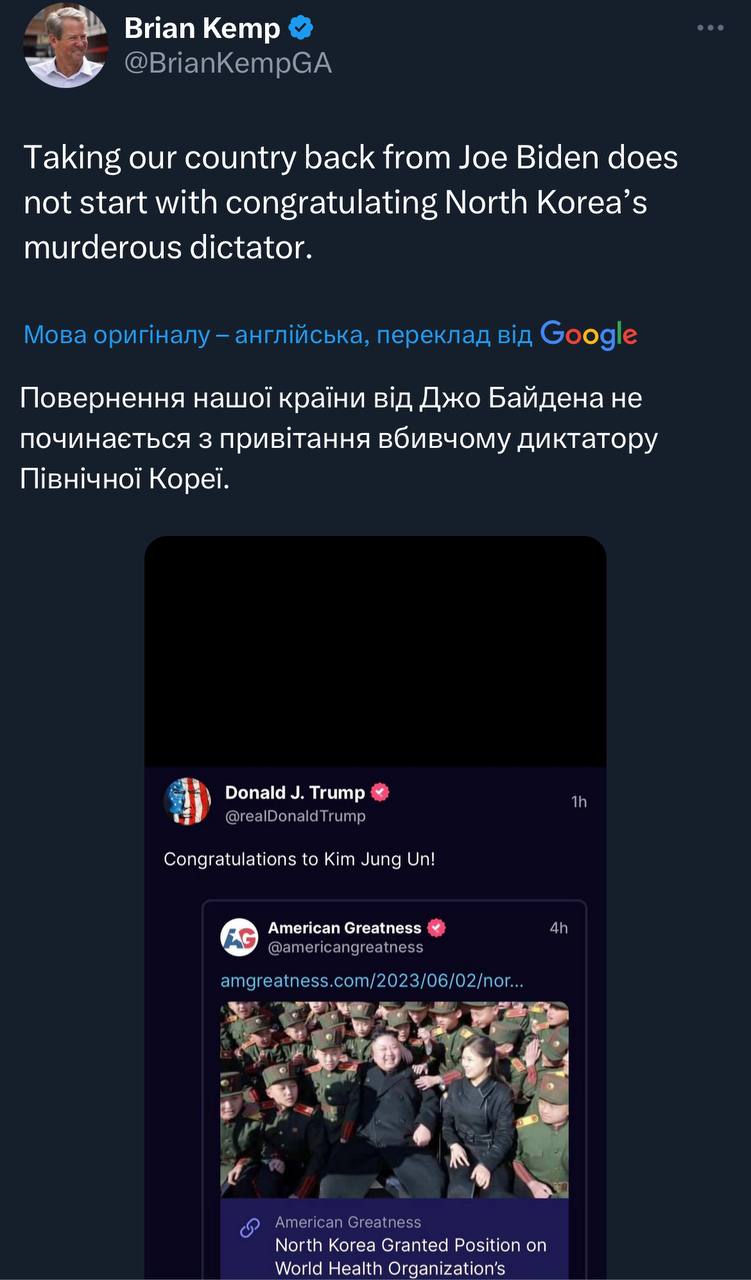Select the @realDonaldTrump handle
This screenshot has width=751, height=1280.
(295, 816)
